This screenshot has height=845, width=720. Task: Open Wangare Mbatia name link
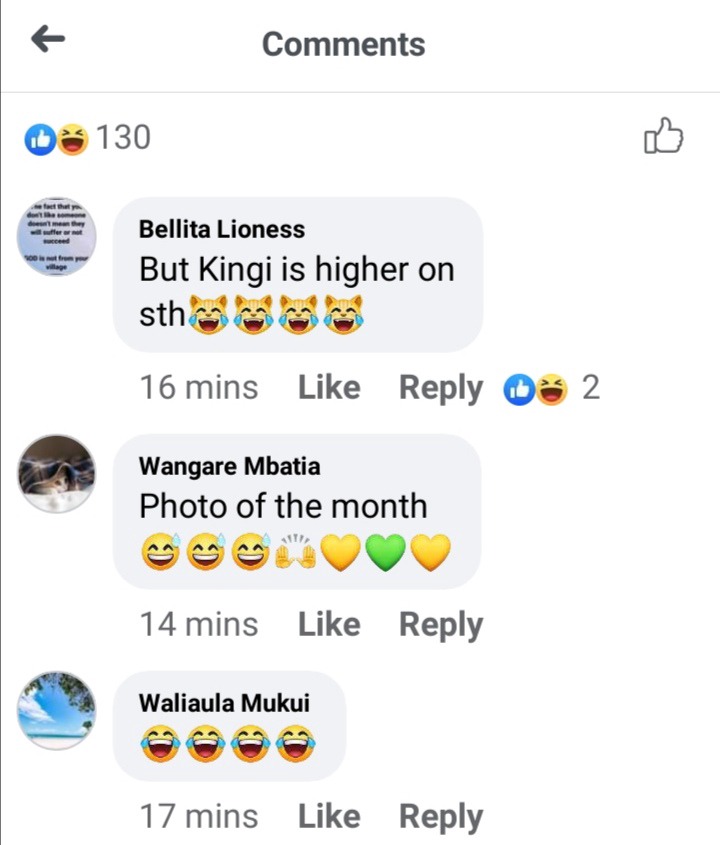(230, 467)
